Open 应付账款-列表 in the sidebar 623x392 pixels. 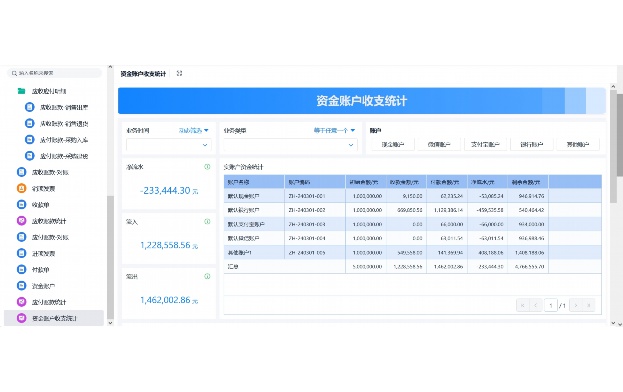50,237
